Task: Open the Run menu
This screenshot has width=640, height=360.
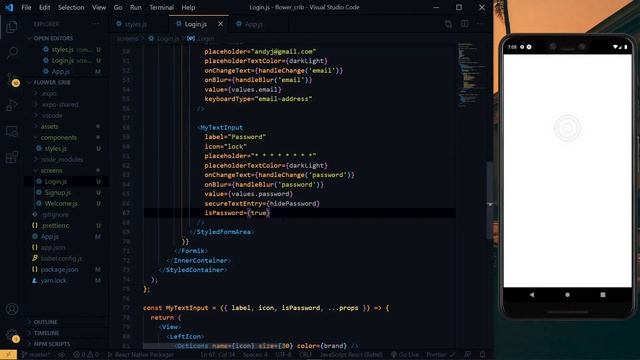Action: click(136, 7)
